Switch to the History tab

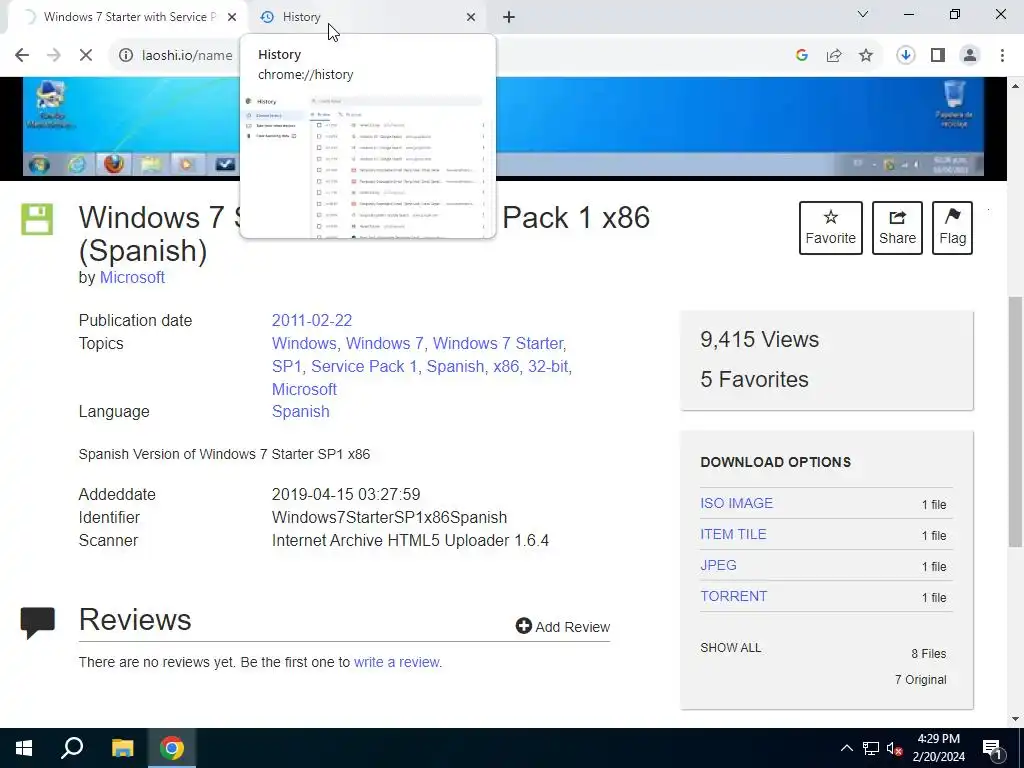click(x=366, y=17)
